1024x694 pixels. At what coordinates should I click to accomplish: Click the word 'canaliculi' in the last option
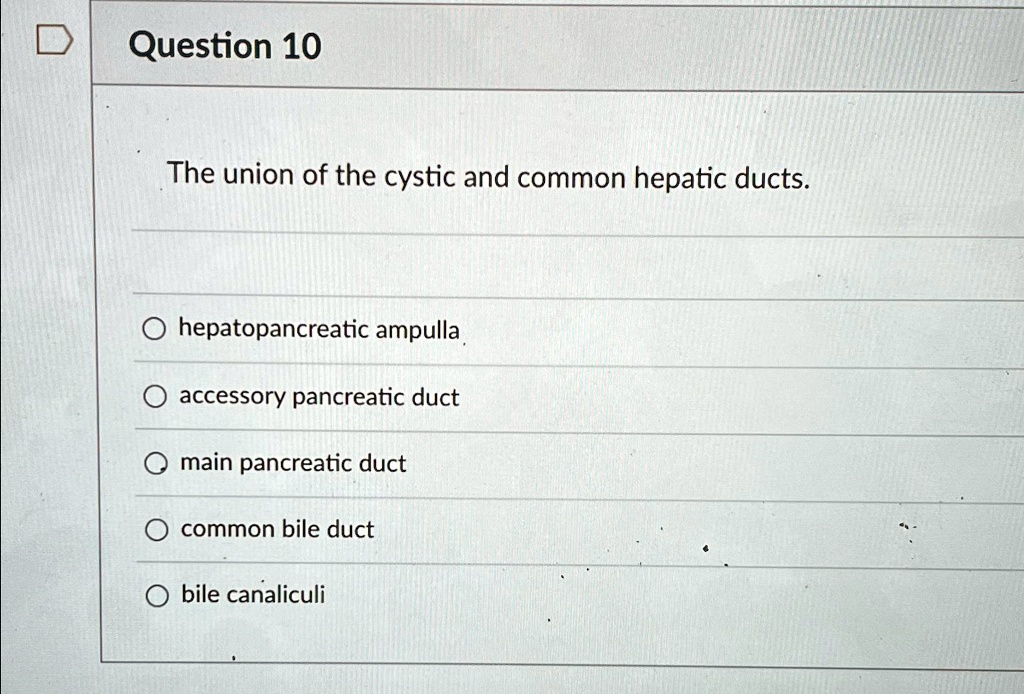[x=276, y=595]
